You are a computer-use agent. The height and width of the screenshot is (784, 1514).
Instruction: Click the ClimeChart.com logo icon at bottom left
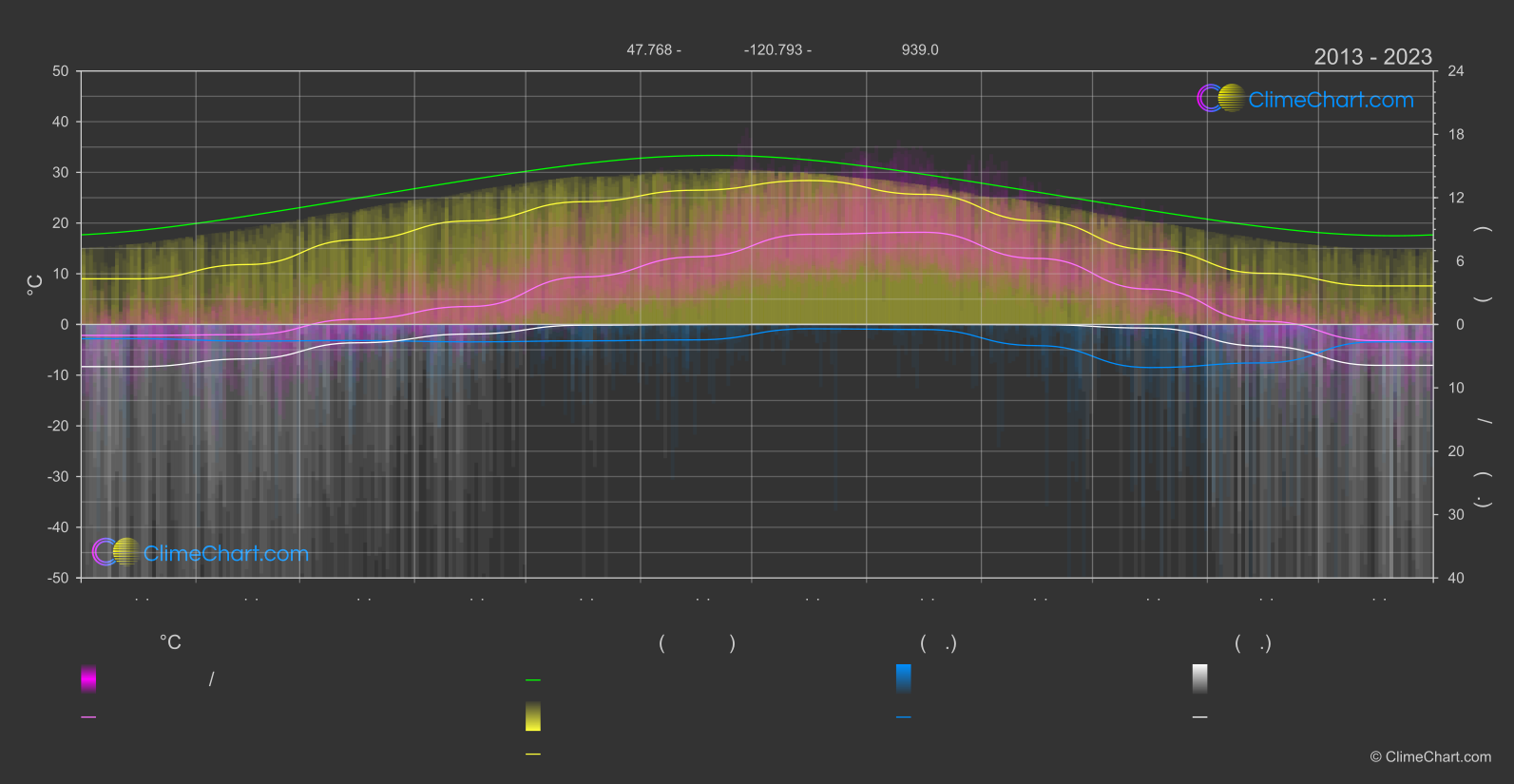[116, 552]
